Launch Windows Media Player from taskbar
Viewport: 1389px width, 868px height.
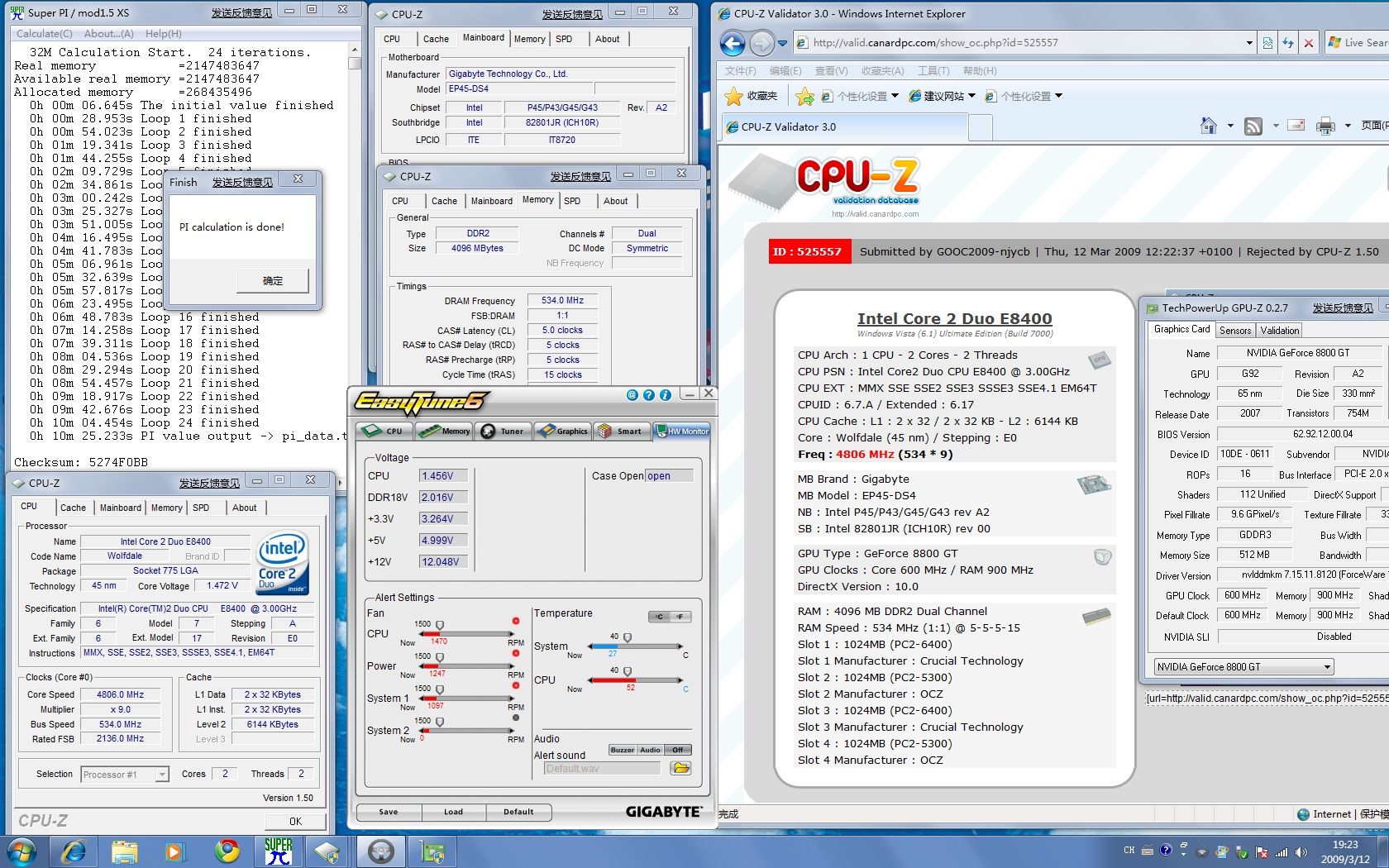tap(174, 851)
